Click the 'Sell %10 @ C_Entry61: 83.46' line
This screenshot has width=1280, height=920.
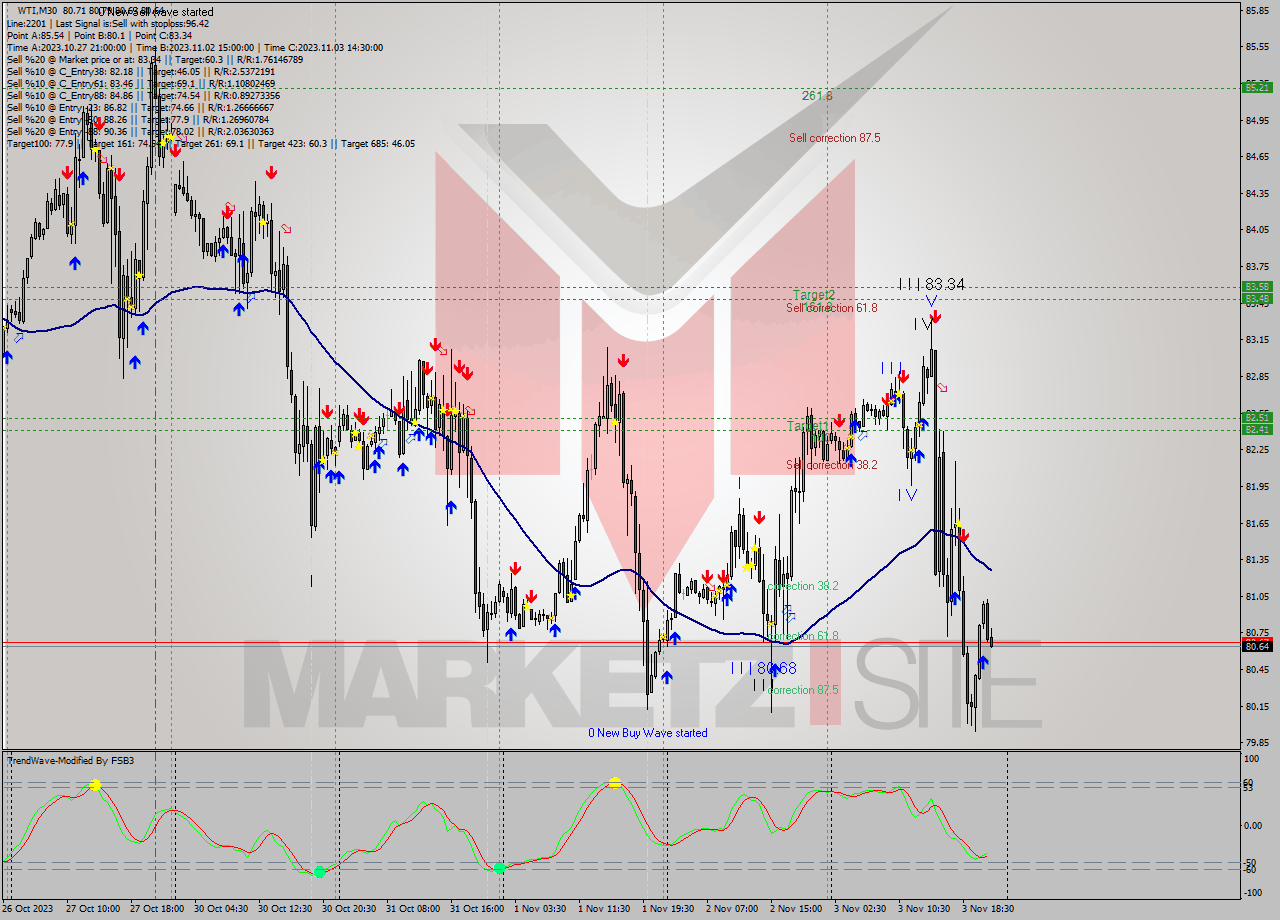coord(141,83)
